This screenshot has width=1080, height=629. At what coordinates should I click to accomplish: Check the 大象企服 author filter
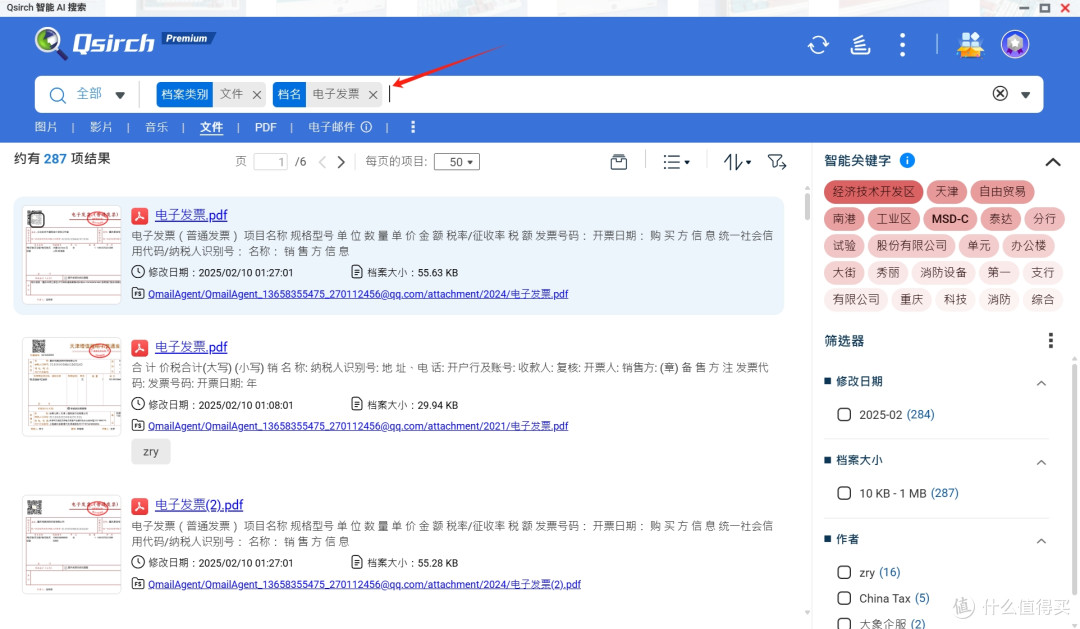844,623
